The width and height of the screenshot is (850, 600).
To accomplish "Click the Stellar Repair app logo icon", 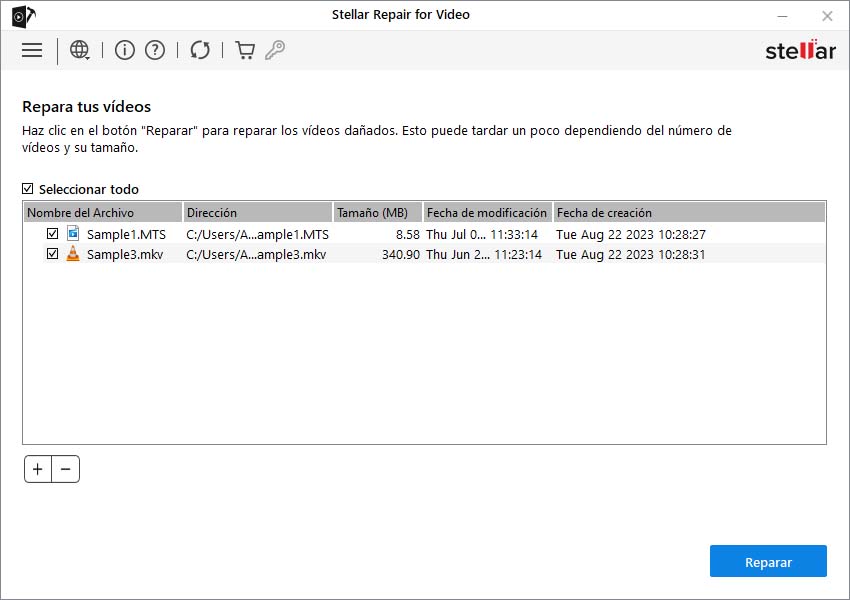I will 23,16.
